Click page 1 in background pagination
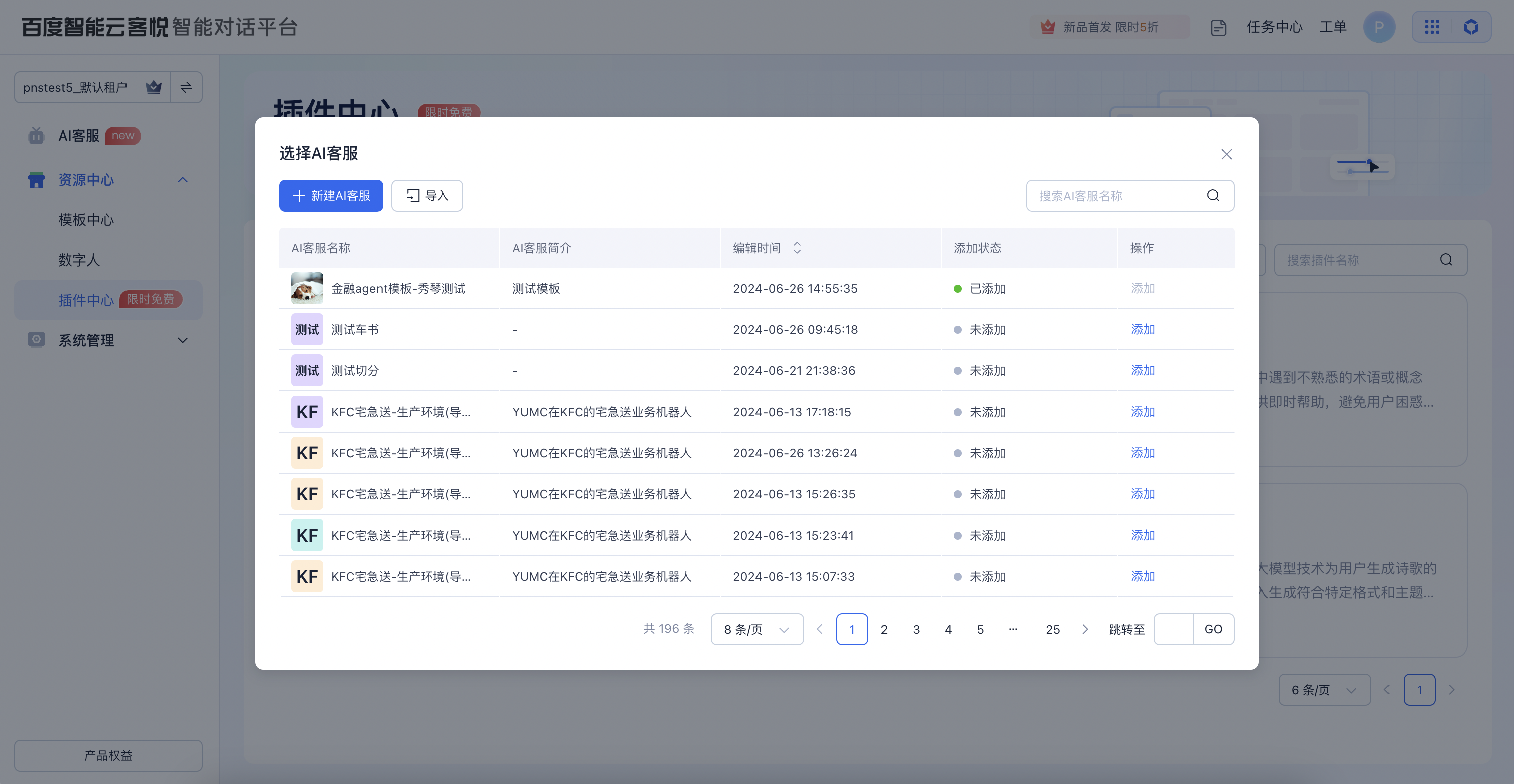 [1419, 689]
